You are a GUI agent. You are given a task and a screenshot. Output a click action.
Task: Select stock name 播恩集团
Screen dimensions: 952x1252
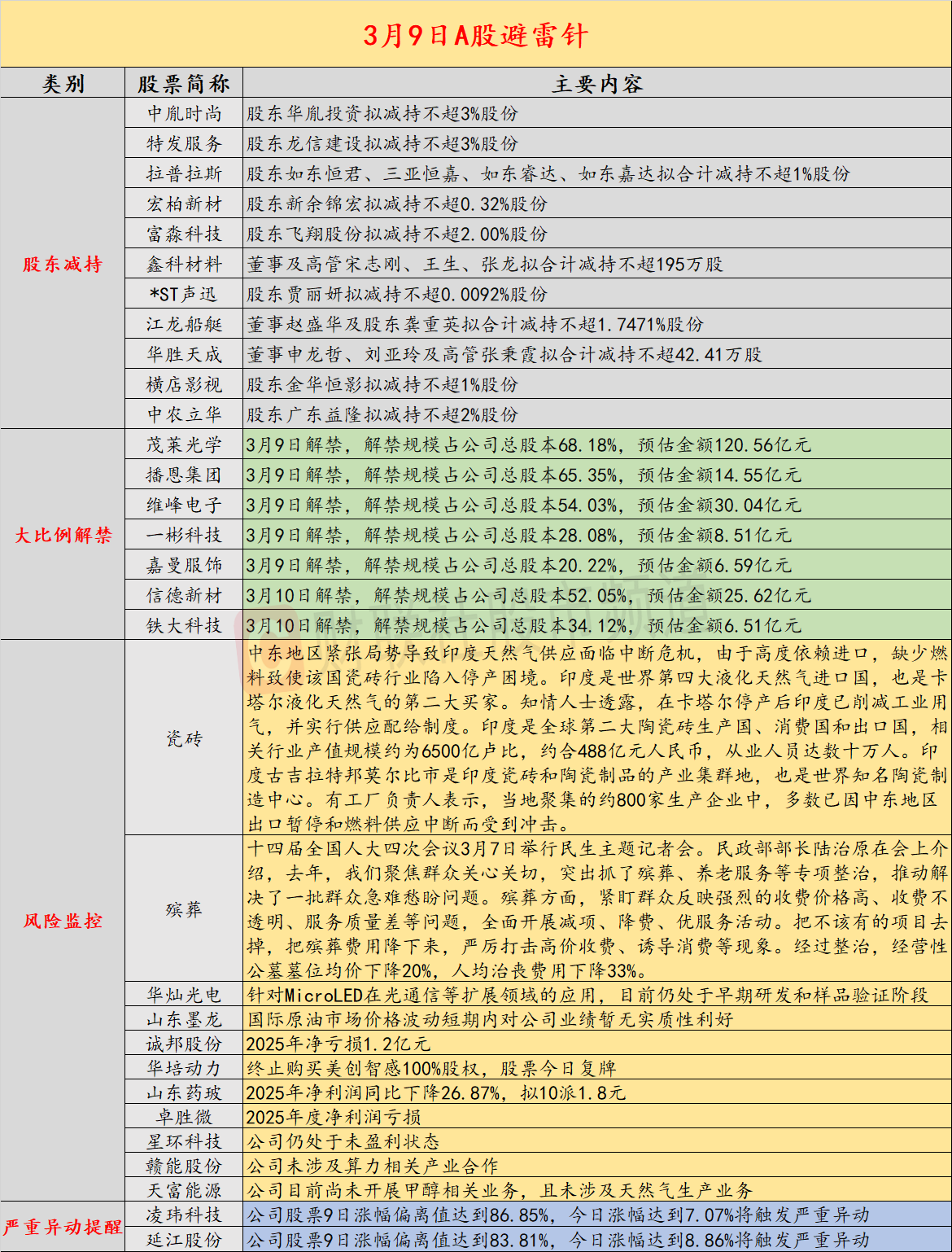184,475
